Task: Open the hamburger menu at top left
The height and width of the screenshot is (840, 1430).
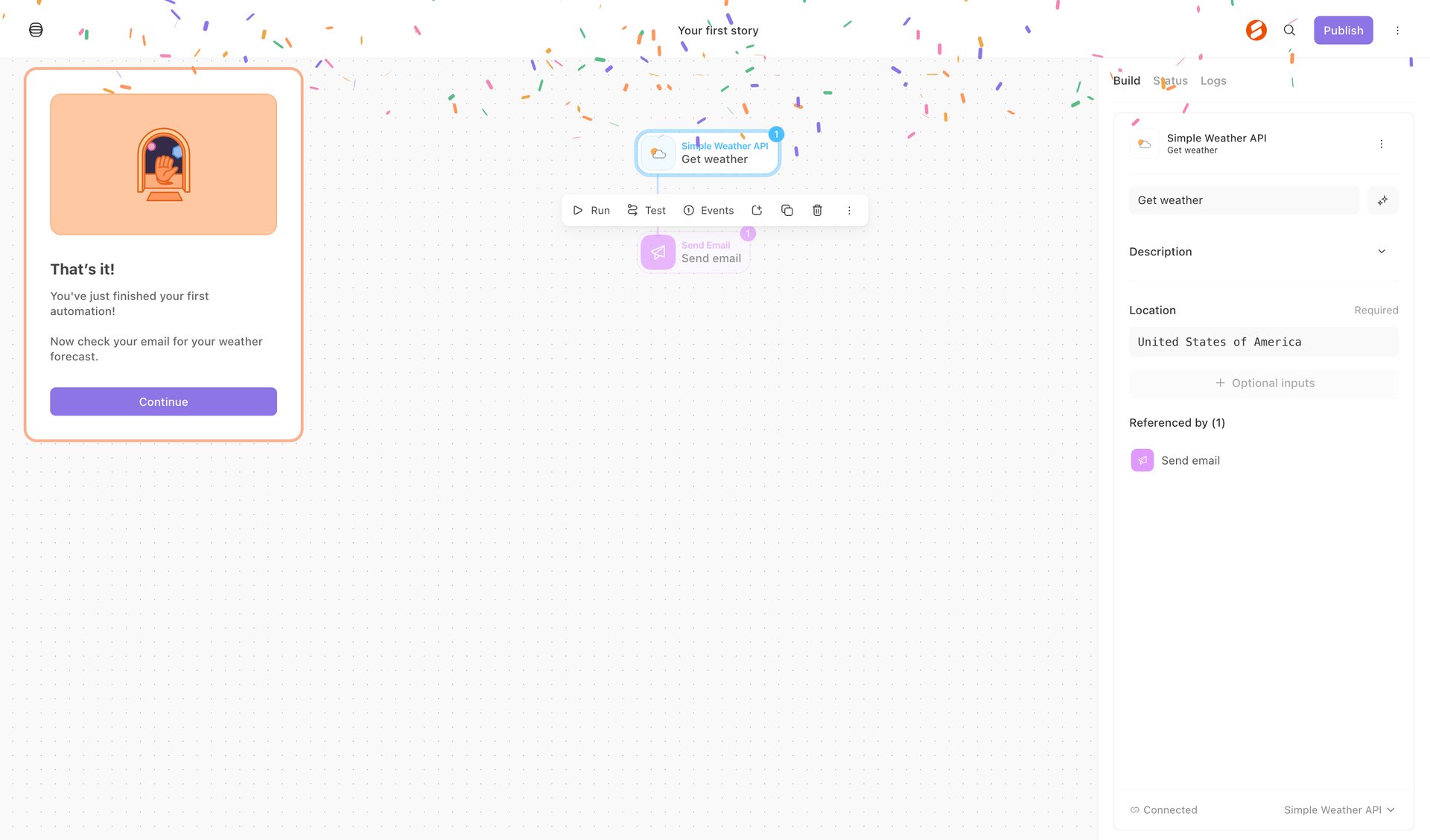Action: pos(35,30)
